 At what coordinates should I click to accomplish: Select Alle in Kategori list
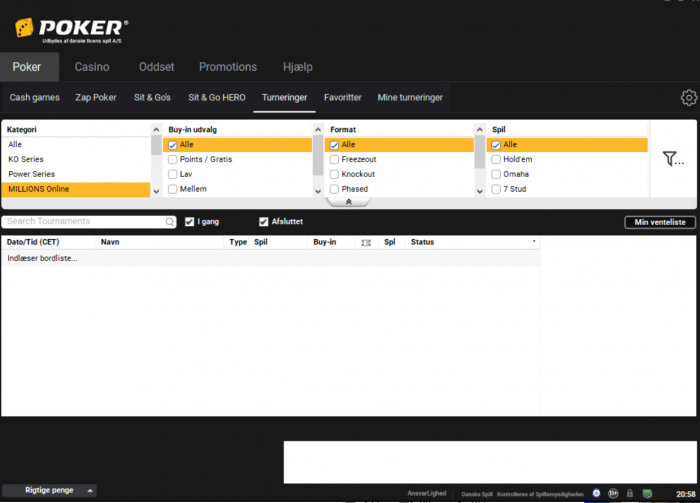[76, 145]
